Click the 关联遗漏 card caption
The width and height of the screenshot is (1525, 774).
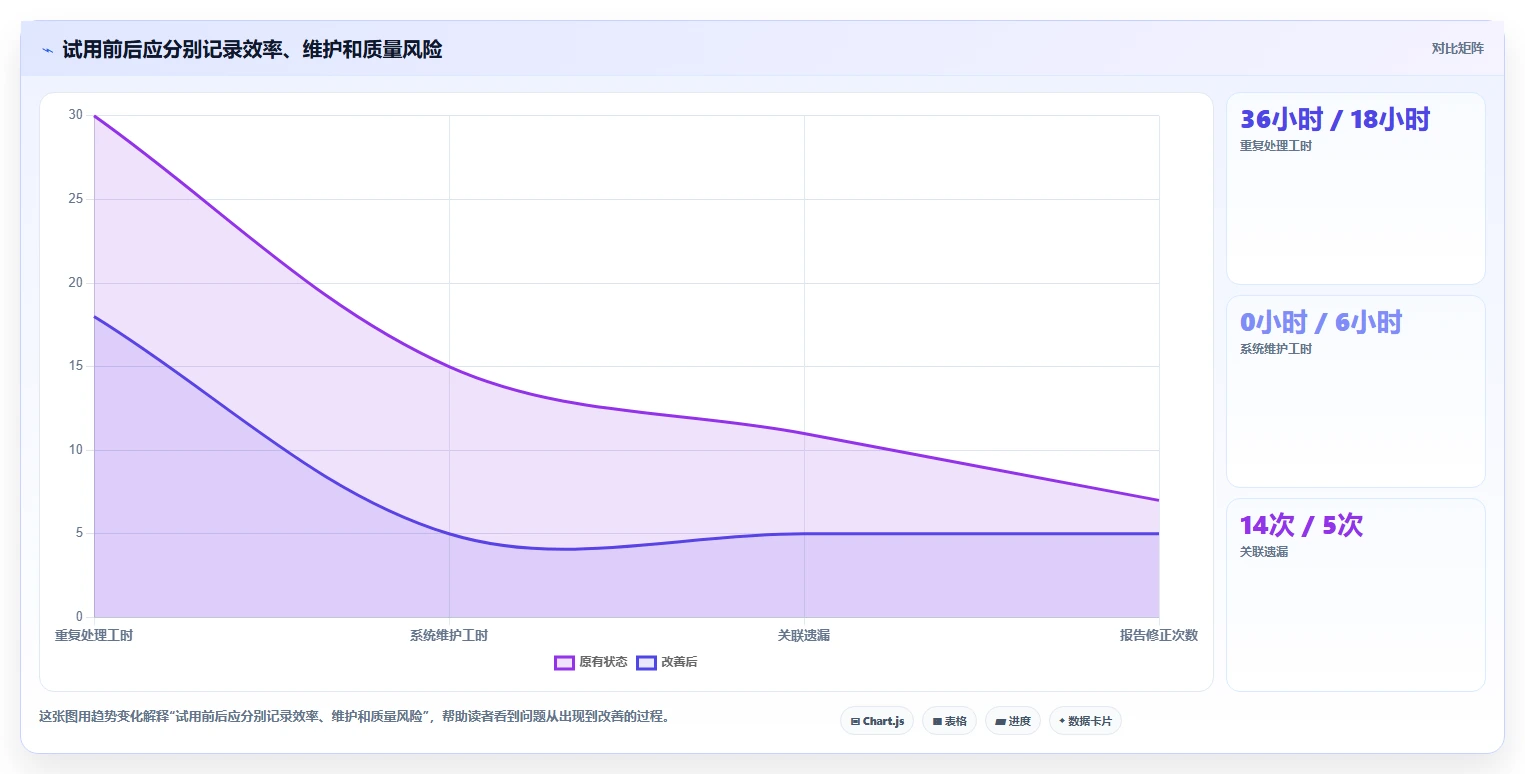(1264, 551)
